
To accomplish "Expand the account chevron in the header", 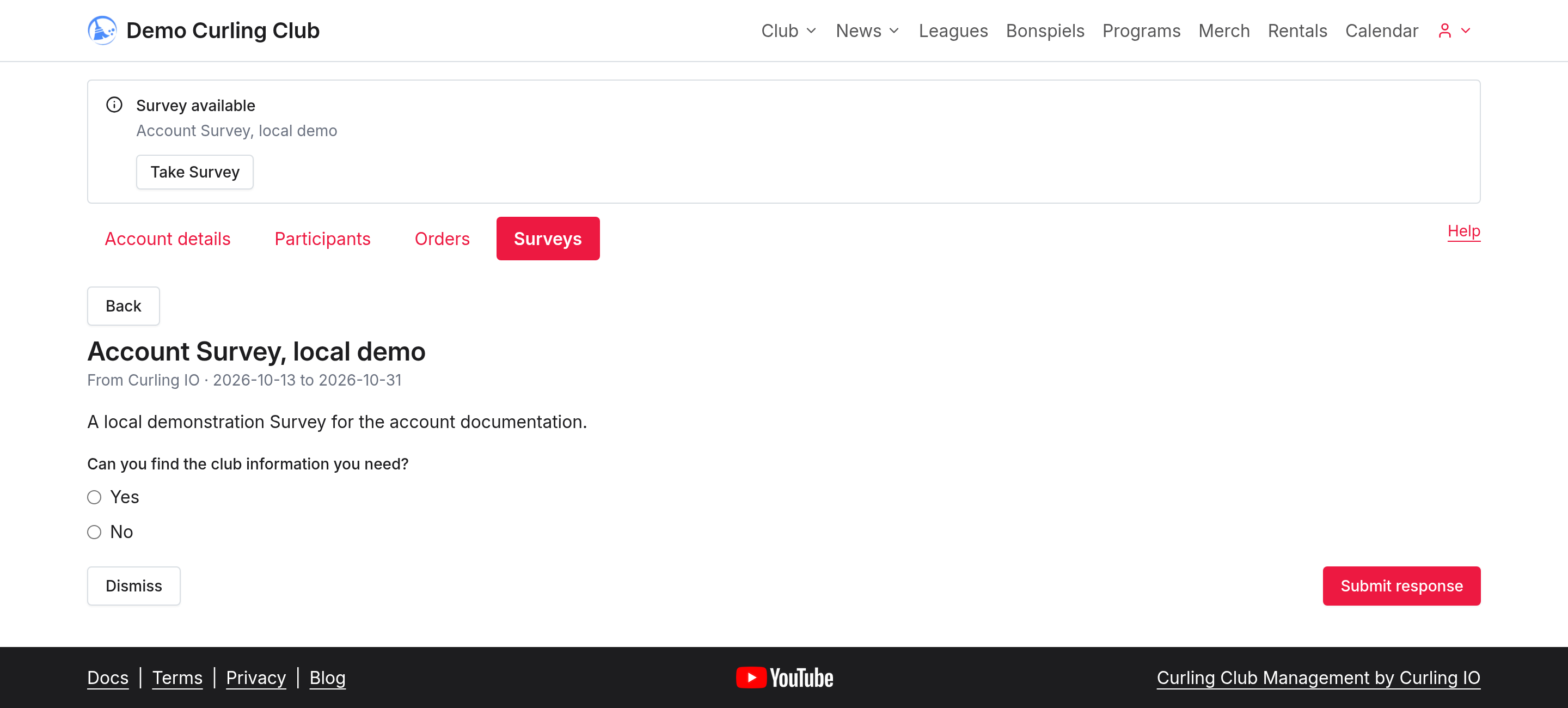I will click(x=1466, y=30).
